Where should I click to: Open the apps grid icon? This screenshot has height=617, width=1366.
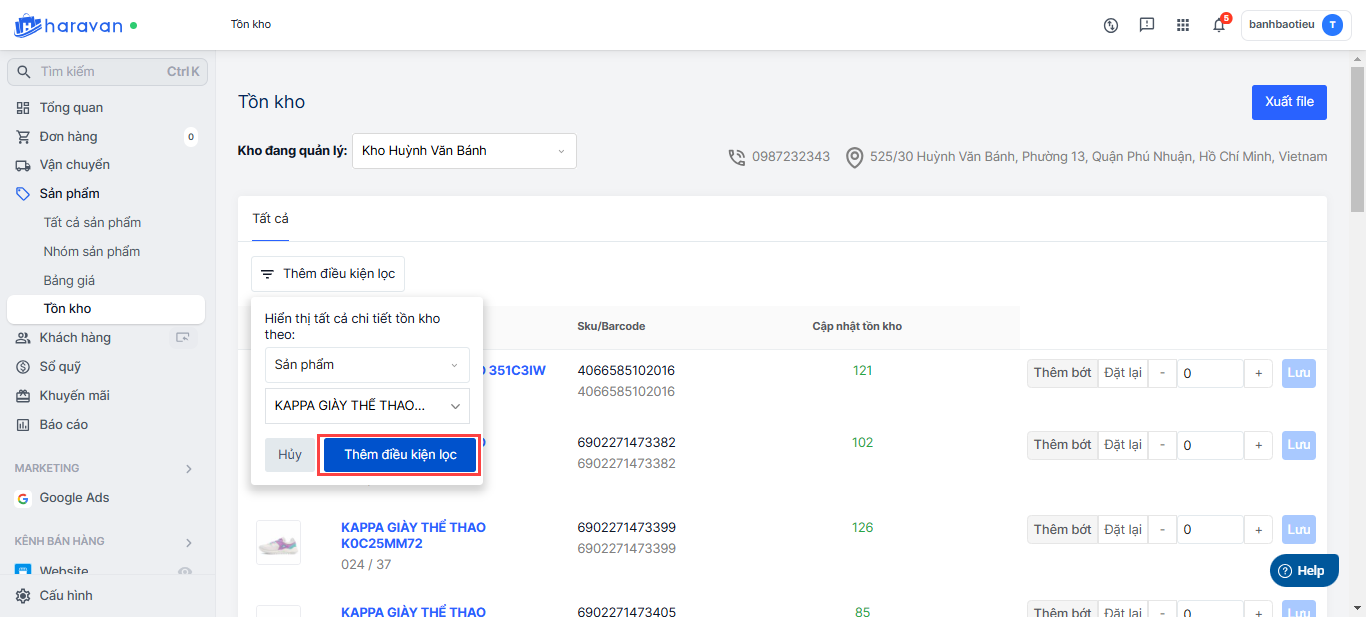(x=1183, y=25)
